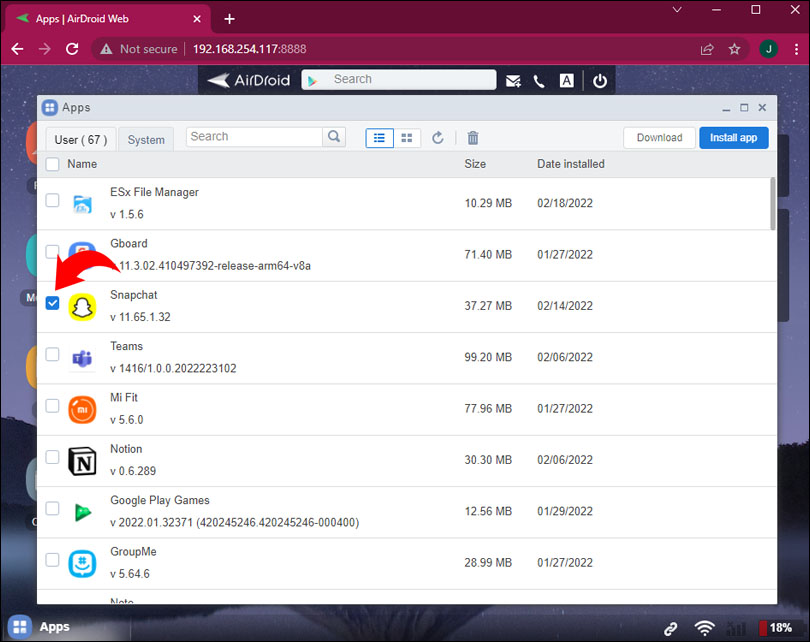Screen dimensions: 810x642
Task: Check the GroupMe row checkbox
Action: tap(52, 560)
